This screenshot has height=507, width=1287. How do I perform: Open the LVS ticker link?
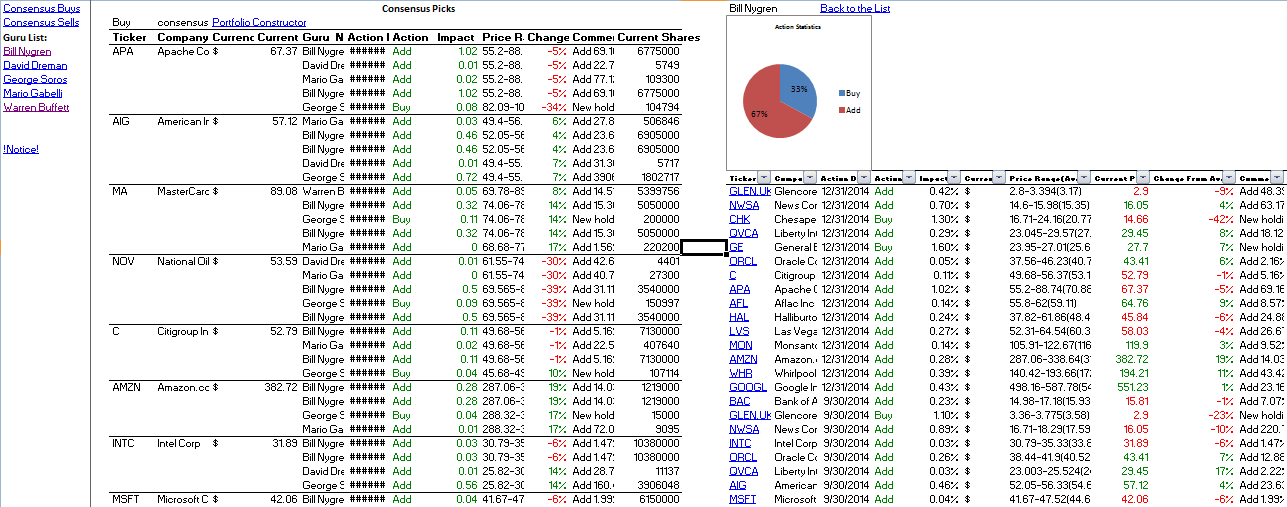click(x=739, y=331)
